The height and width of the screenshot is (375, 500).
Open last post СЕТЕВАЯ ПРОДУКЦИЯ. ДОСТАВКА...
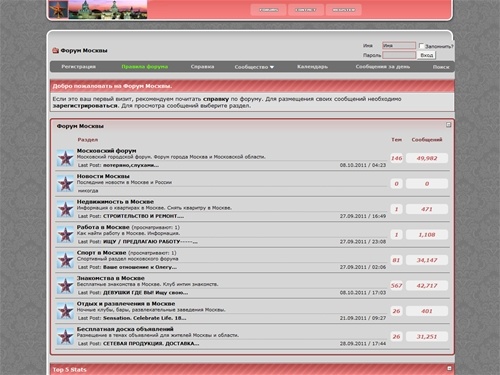tap(151, 344)
